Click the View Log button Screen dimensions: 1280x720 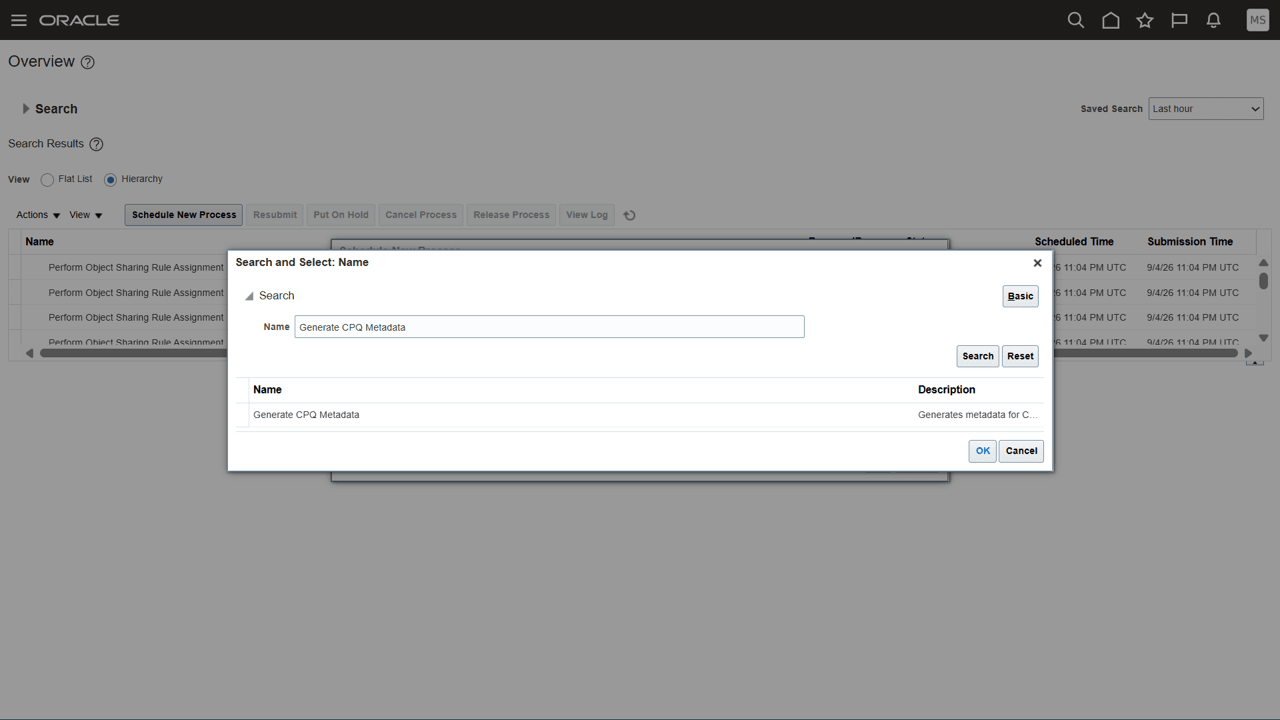tap(587, 215)
